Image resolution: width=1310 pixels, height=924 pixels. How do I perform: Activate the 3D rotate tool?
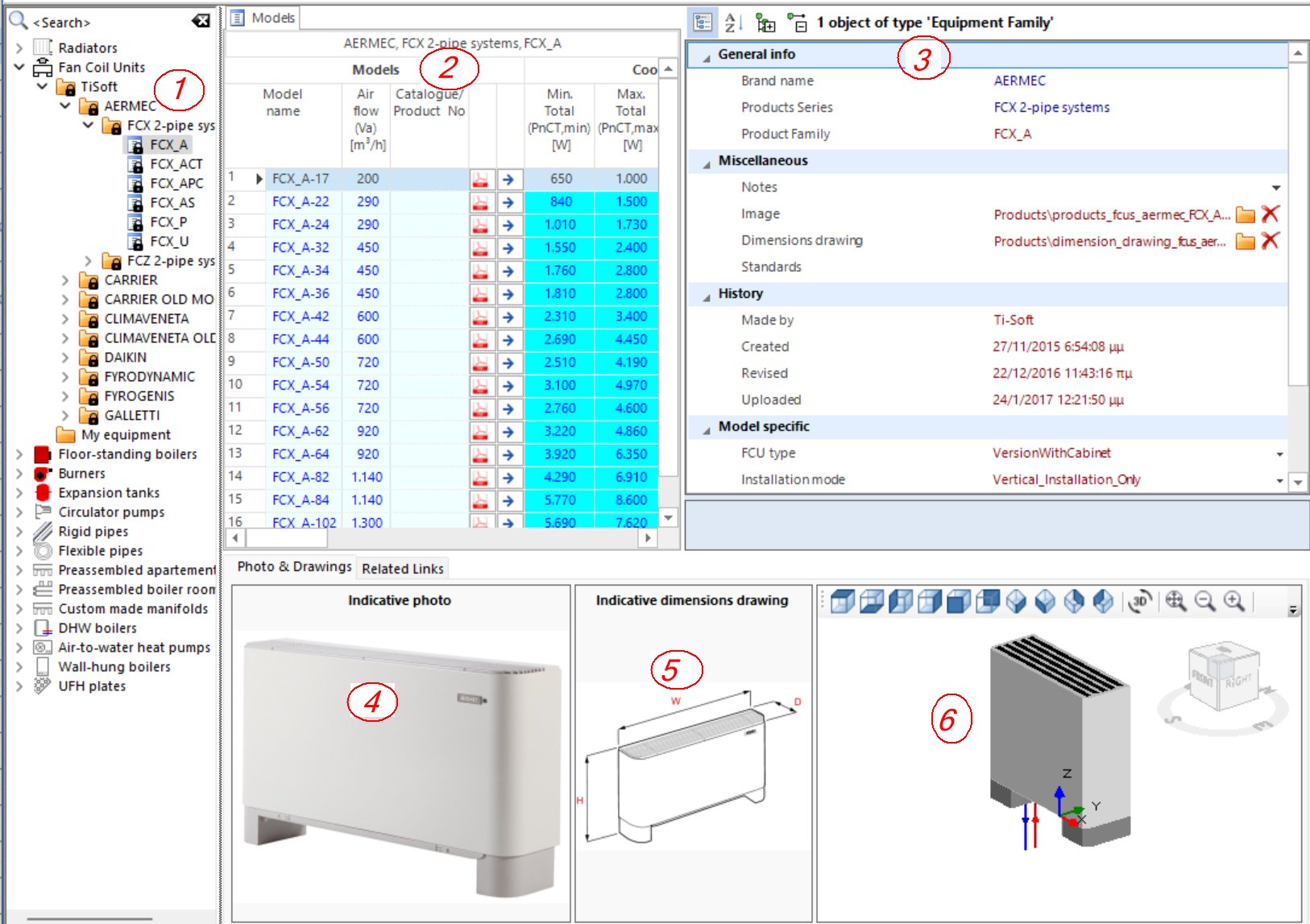pos(1140,602)
